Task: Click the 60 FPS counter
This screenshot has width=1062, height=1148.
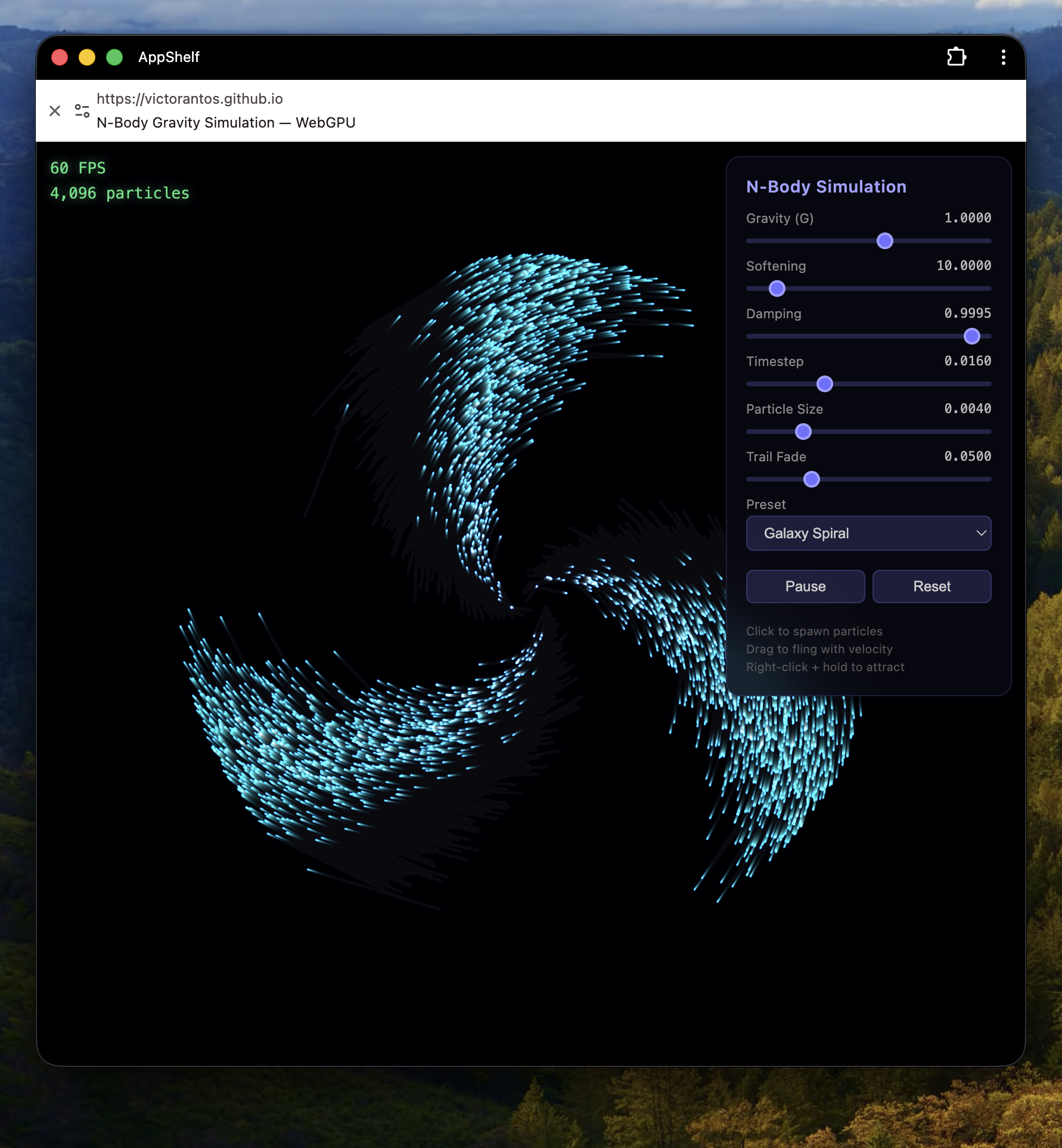Action: click(x=78, y=168)
